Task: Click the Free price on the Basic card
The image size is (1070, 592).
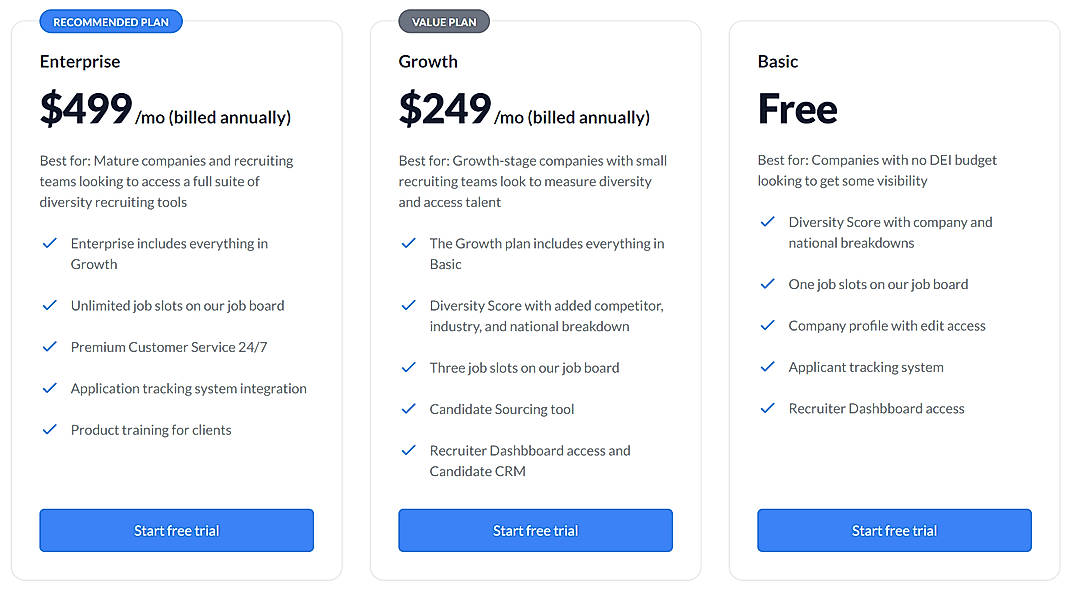Action: coord(797,108)
